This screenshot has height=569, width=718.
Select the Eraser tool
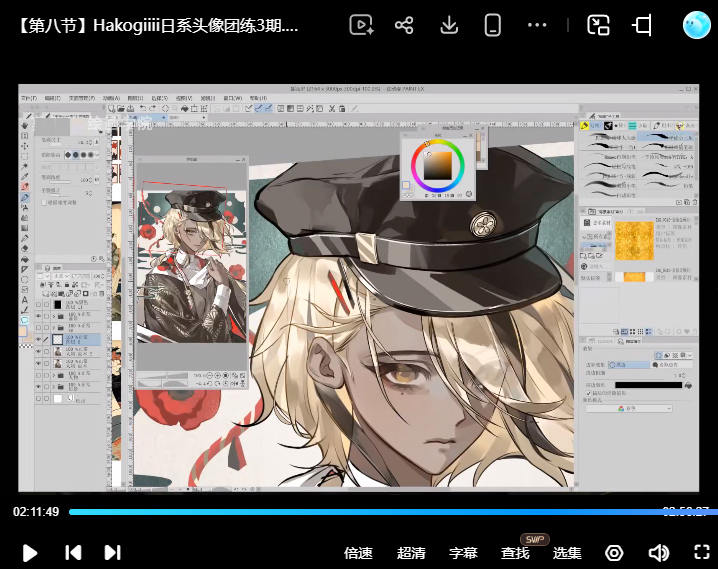(25, 249)
